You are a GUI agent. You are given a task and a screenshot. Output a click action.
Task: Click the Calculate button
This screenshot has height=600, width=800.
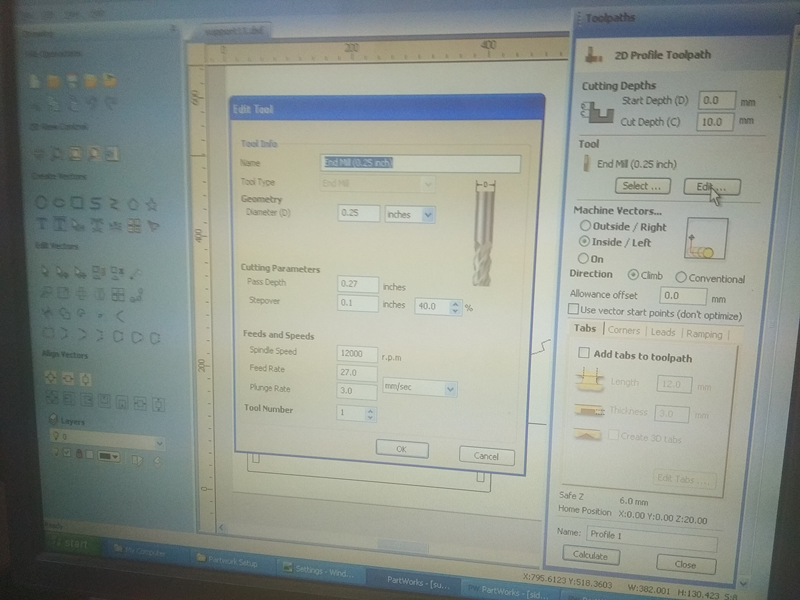click(x=591, y=555)
